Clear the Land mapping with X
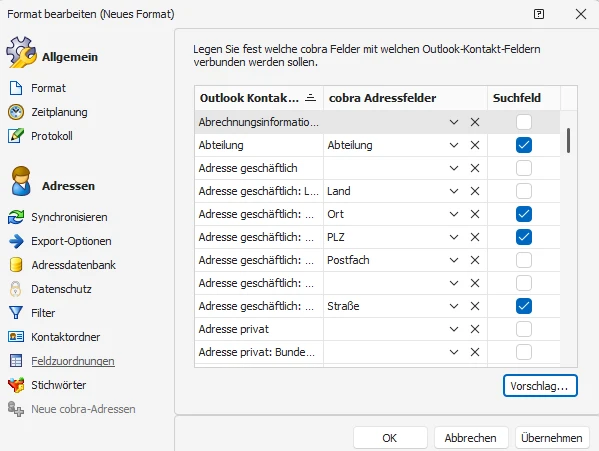 (x=475, y=191)
